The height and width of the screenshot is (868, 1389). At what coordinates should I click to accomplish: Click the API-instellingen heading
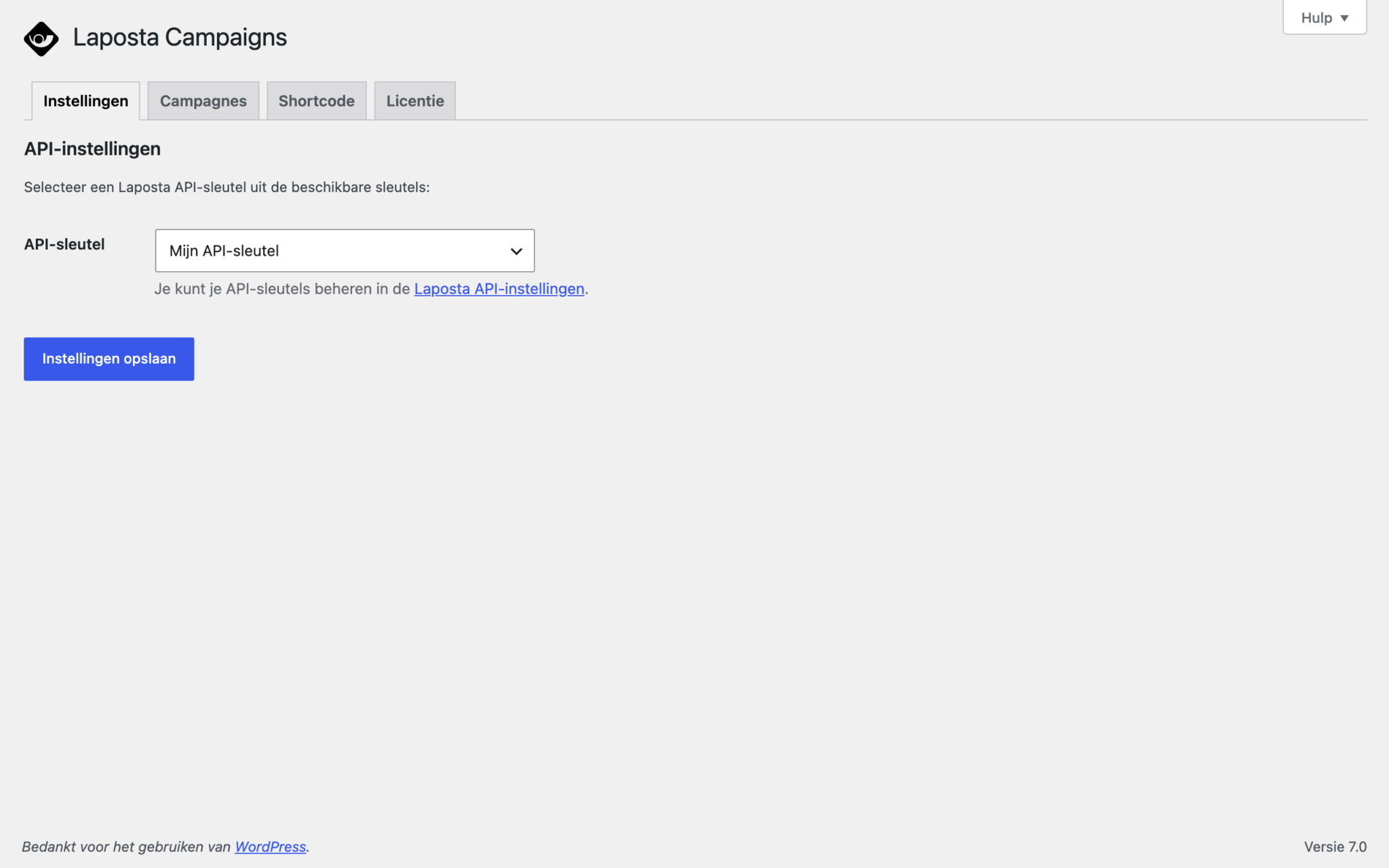tap(92, 149)
